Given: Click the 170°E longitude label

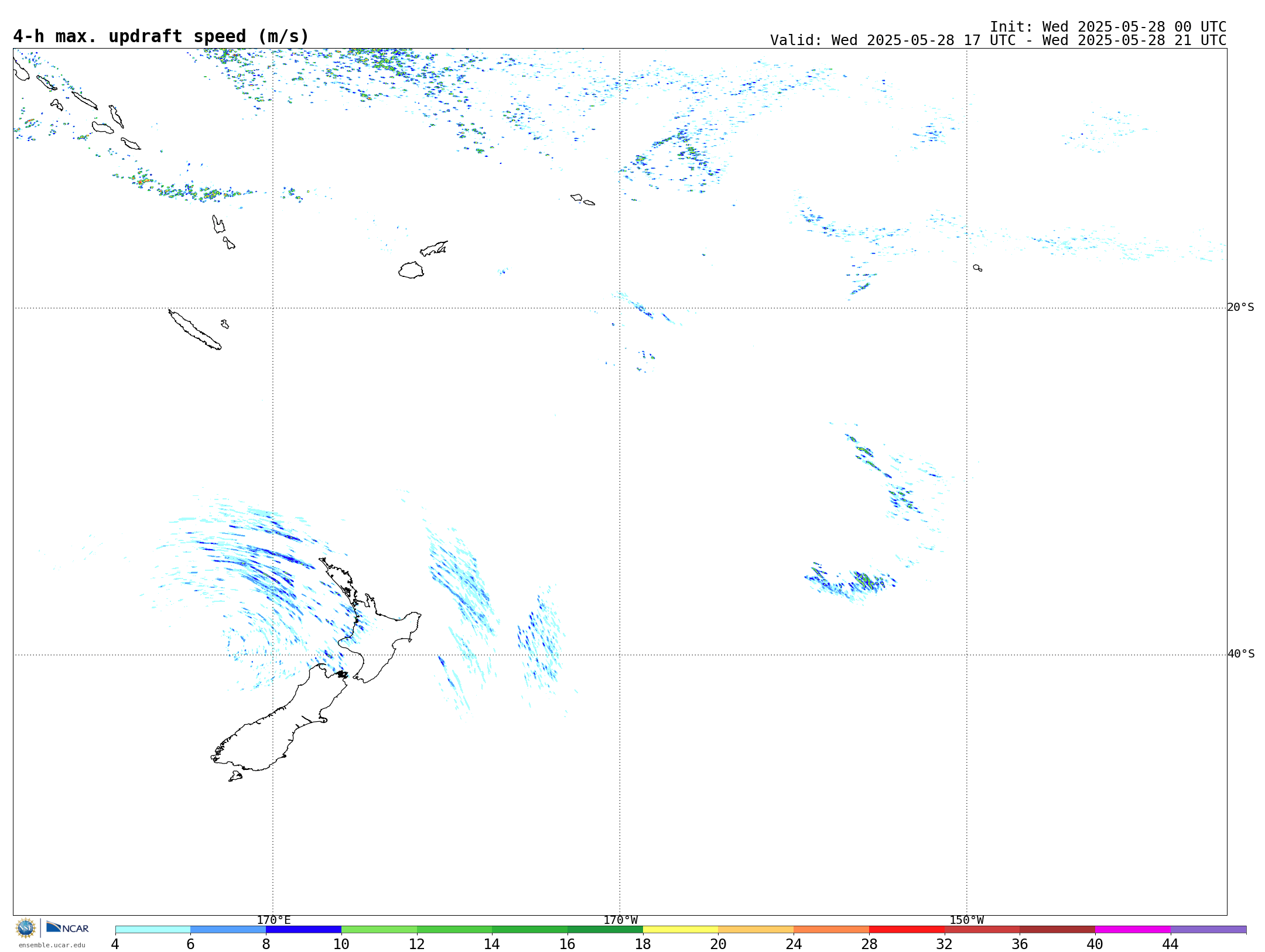Looking at the screenshot, I should tap(273, 920).
